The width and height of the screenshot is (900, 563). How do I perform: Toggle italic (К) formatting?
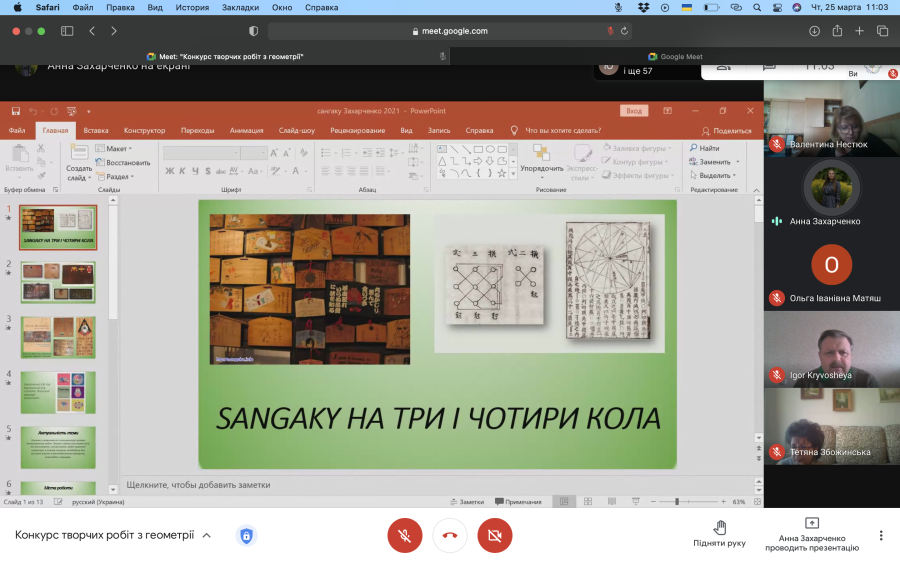(x=182, y=171)
